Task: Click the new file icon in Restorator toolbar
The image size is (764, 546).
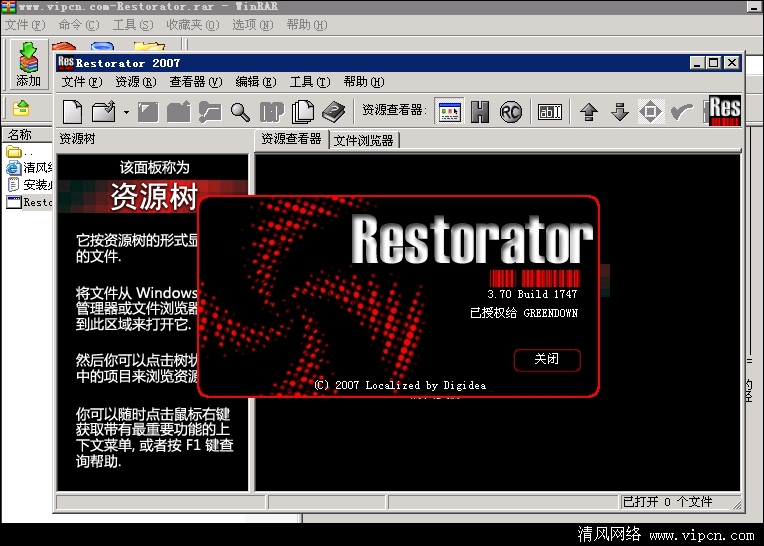Action: pyautogui.click(x=72, y=111)
